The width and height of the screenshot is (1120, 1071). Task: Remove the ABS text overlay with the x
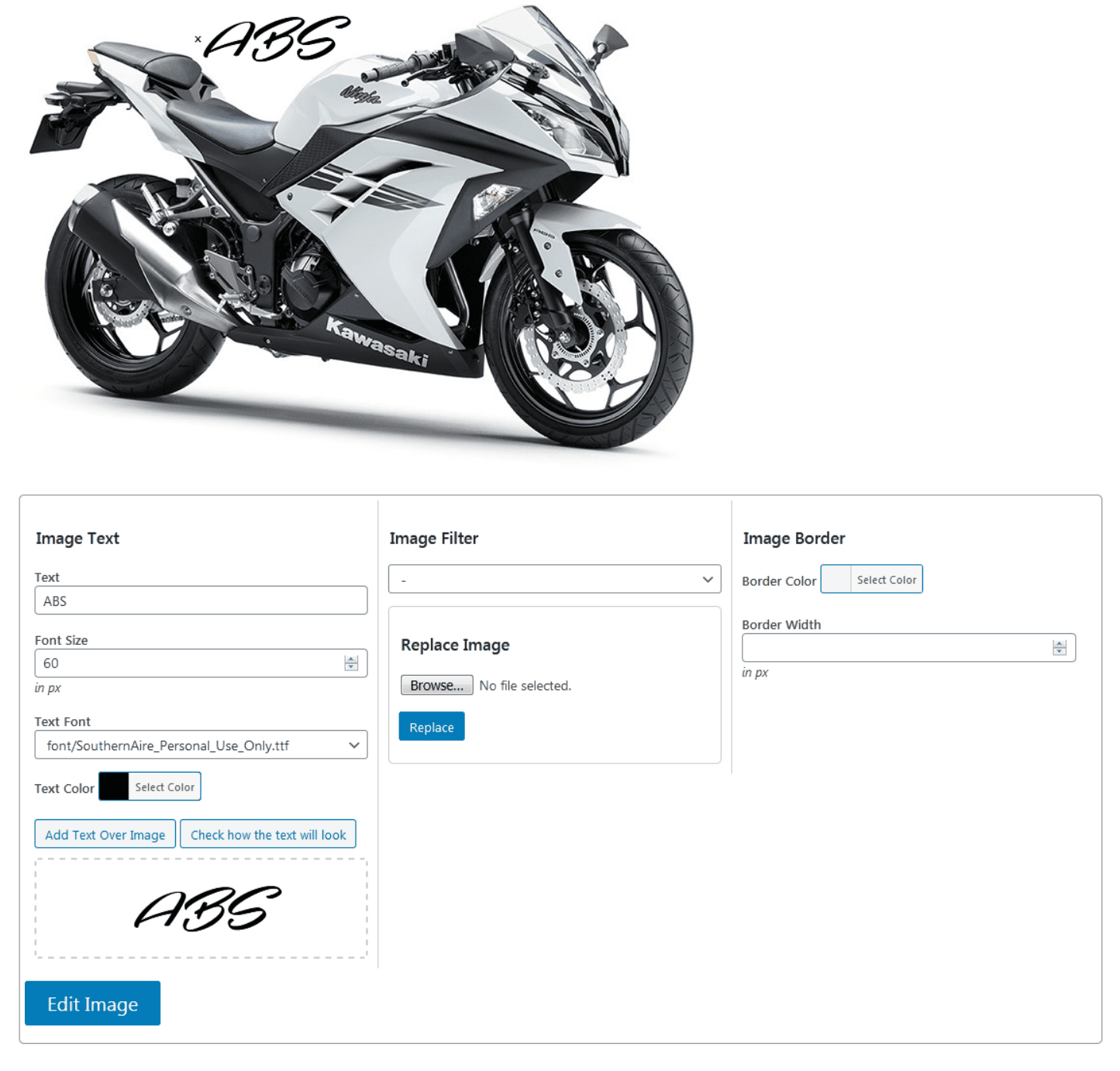198,39
